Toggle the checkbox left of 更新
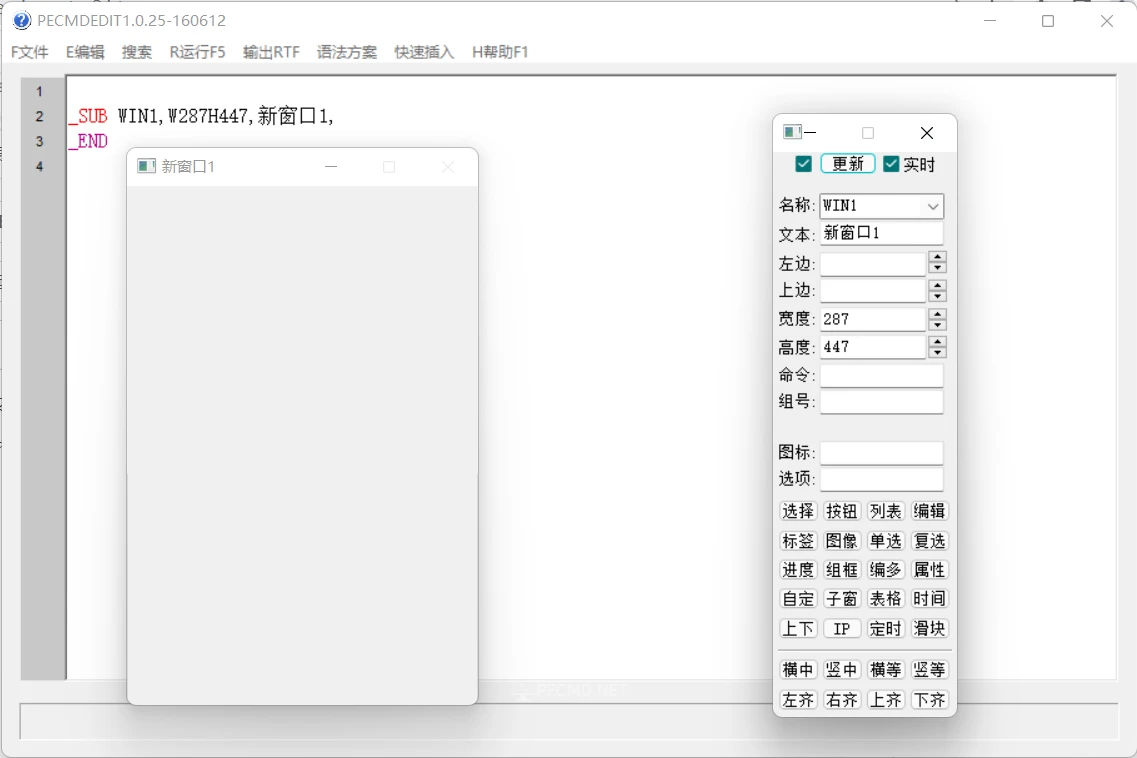This screenshot has width=1137, height=758. 803,164
